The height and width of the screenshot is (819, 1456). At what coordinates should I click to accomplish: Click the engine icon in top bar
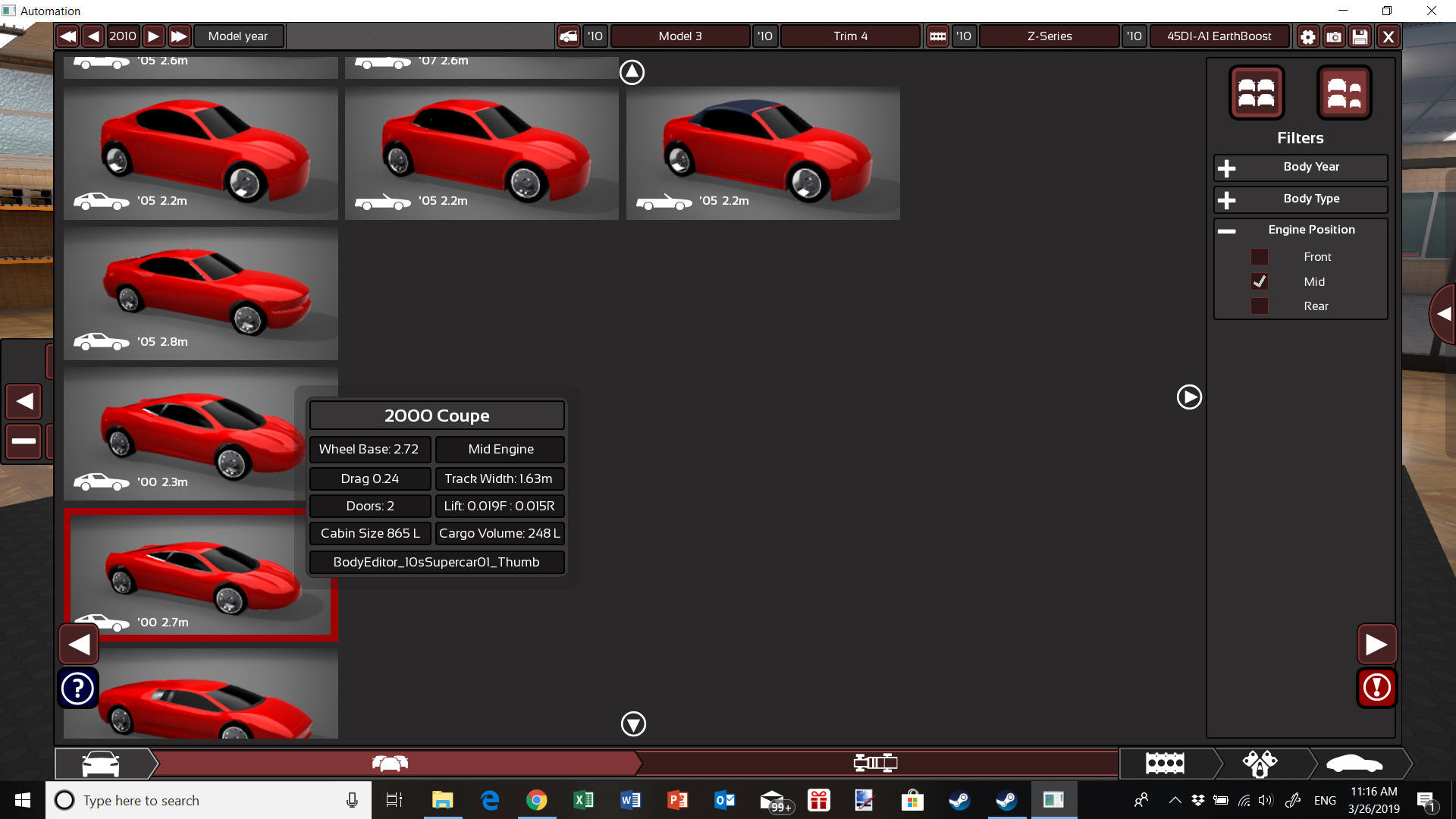pos(938,36)
